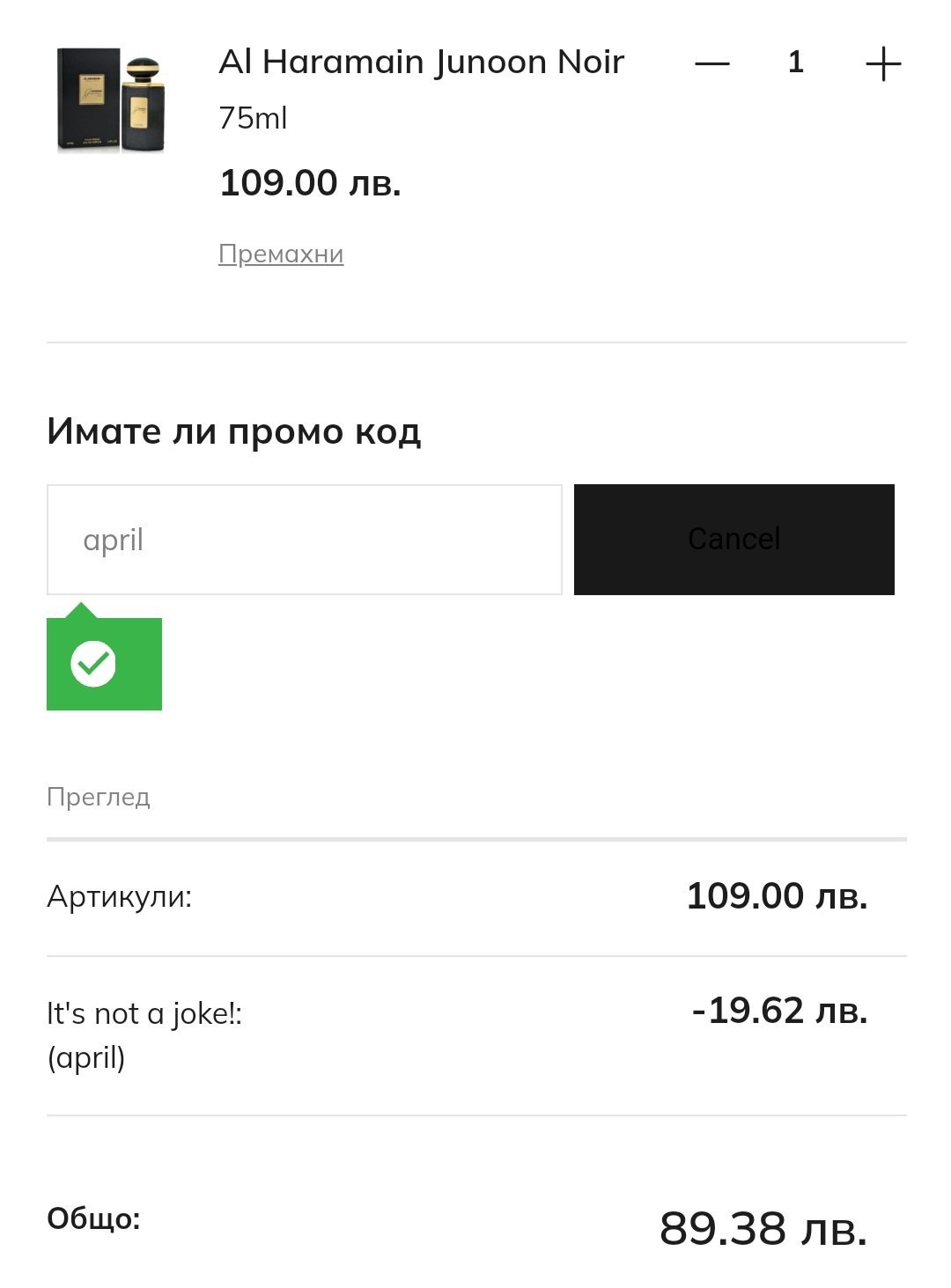Viewport: 951px width, 1288px height.
Task: Focus the promo code field containing april
Action: 304,540
